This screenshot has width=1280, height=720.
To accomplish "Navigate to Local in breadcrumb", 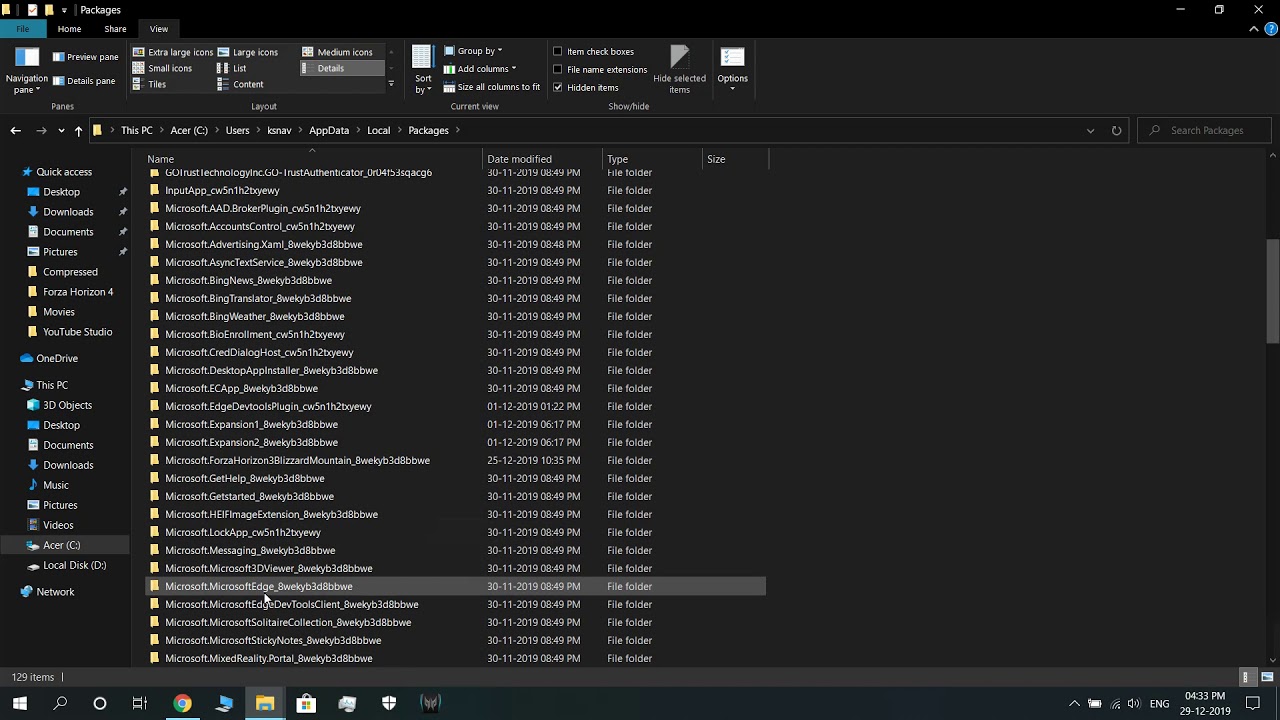I will (378, 130).
